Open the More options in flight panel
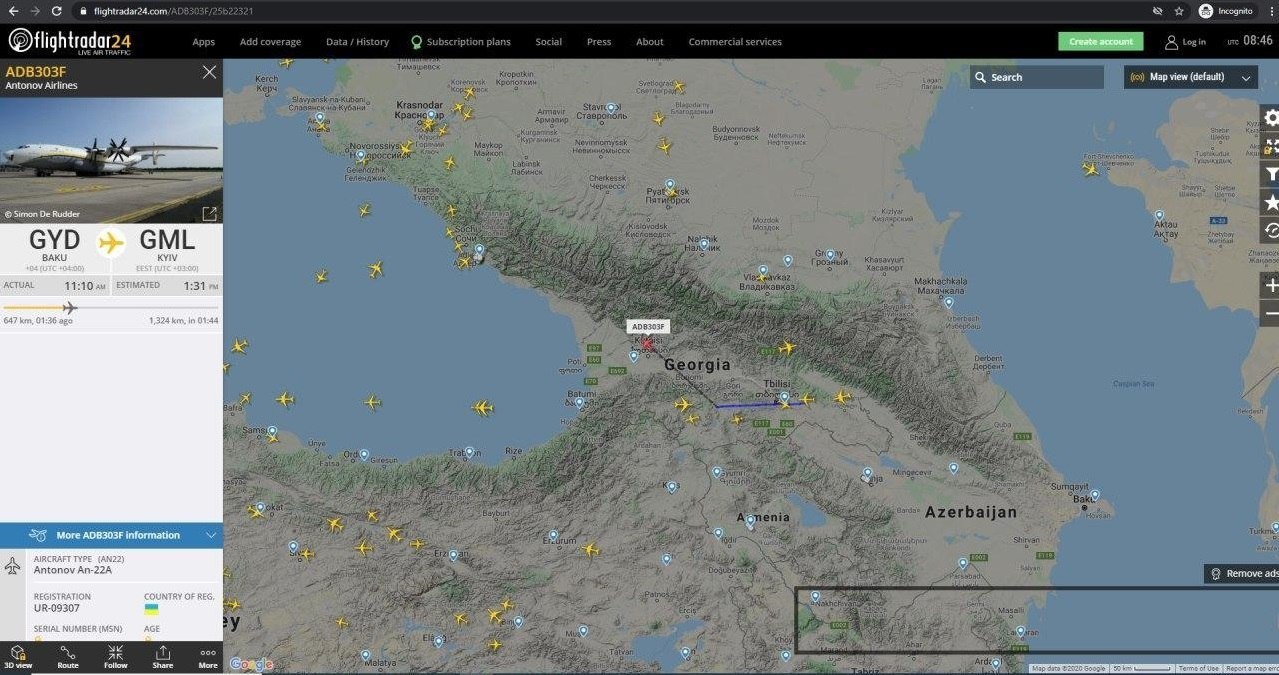1279x675 pixels. [208, 657]
